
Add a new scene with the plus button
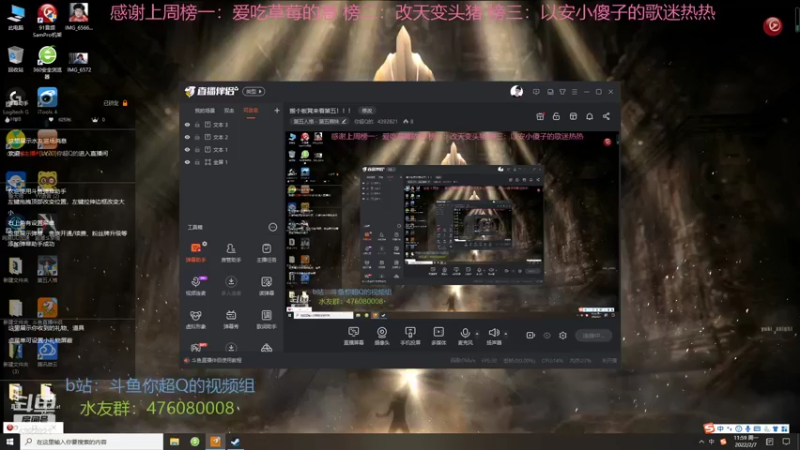(x=277, y=110)
